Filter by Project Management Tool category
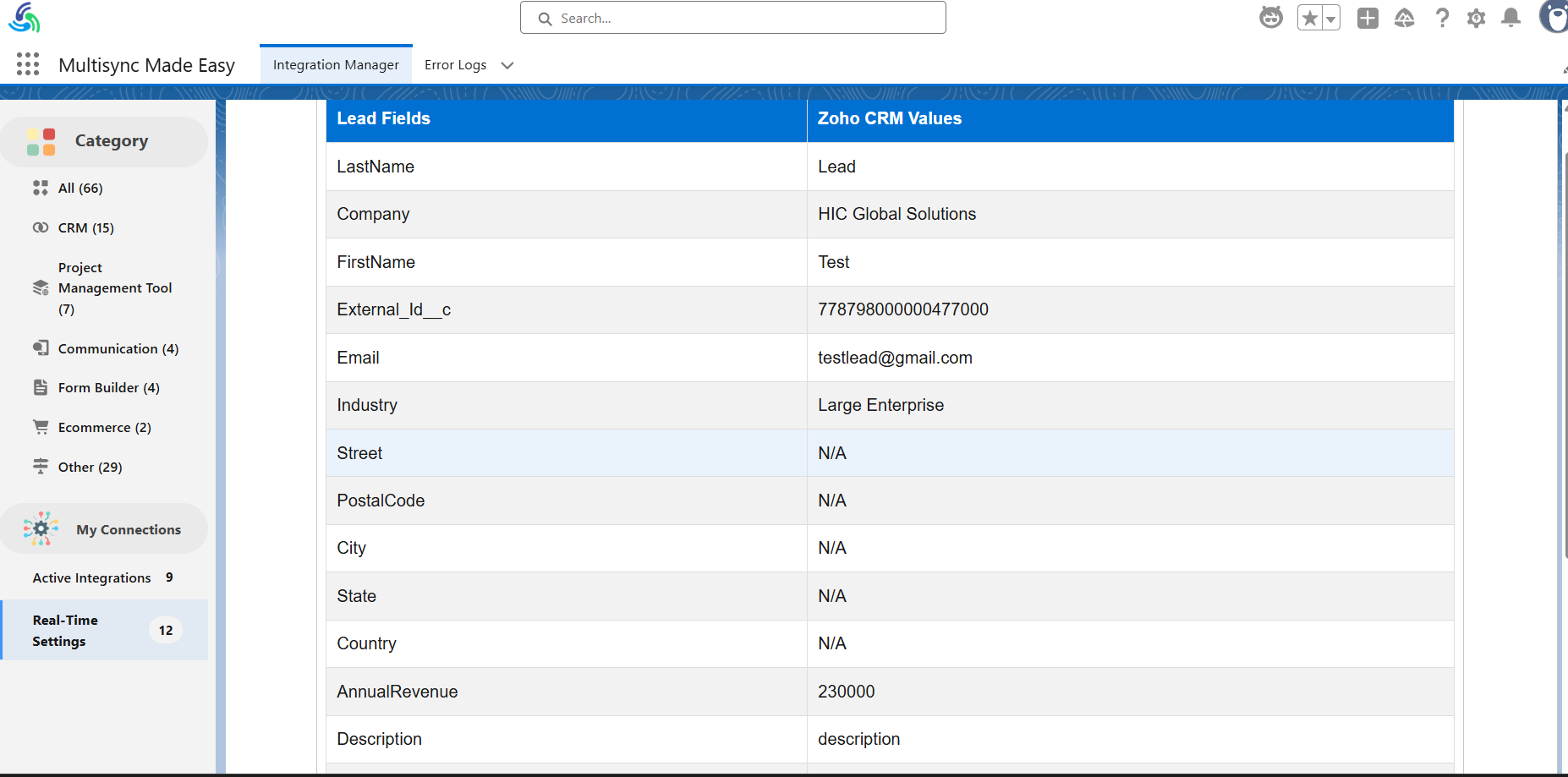 coord(114,288)
